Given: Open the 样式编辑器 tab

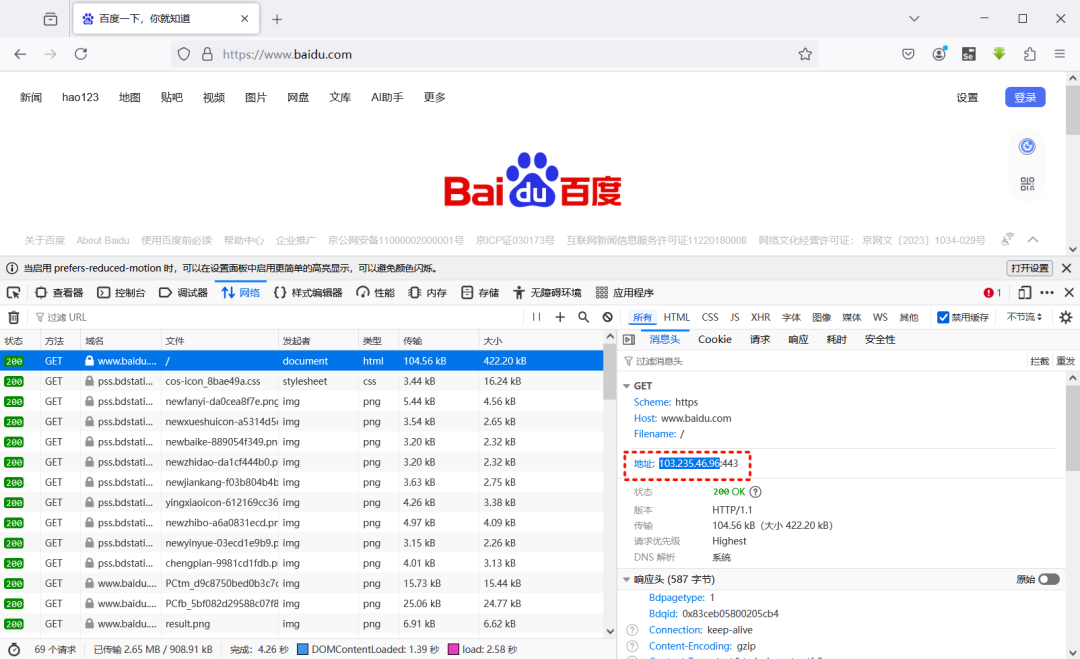Looking at the screenshot, I should pyautogui.click(x=308, y=293).
